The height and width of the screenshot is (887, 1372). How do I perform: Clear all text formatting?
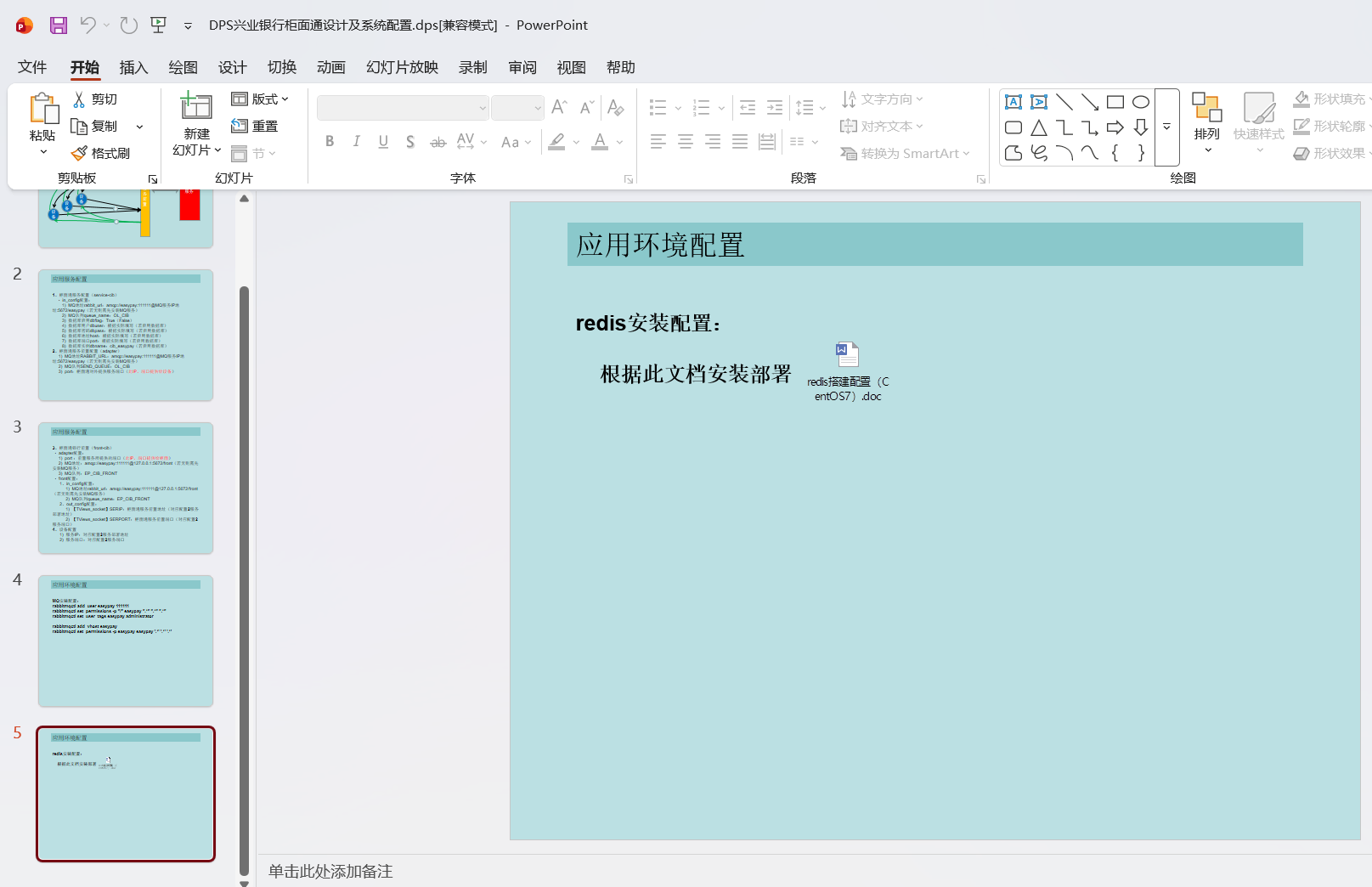click(x=616, y=107)
